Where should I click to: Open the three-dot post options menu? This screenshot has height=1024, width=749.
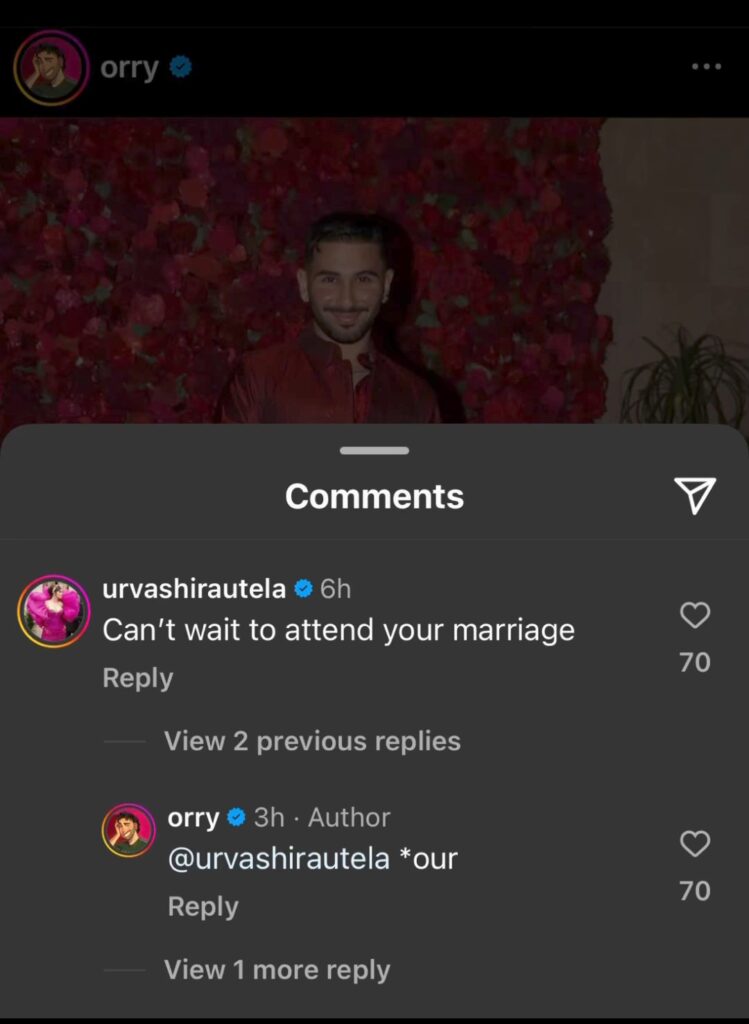coord(707,66)
